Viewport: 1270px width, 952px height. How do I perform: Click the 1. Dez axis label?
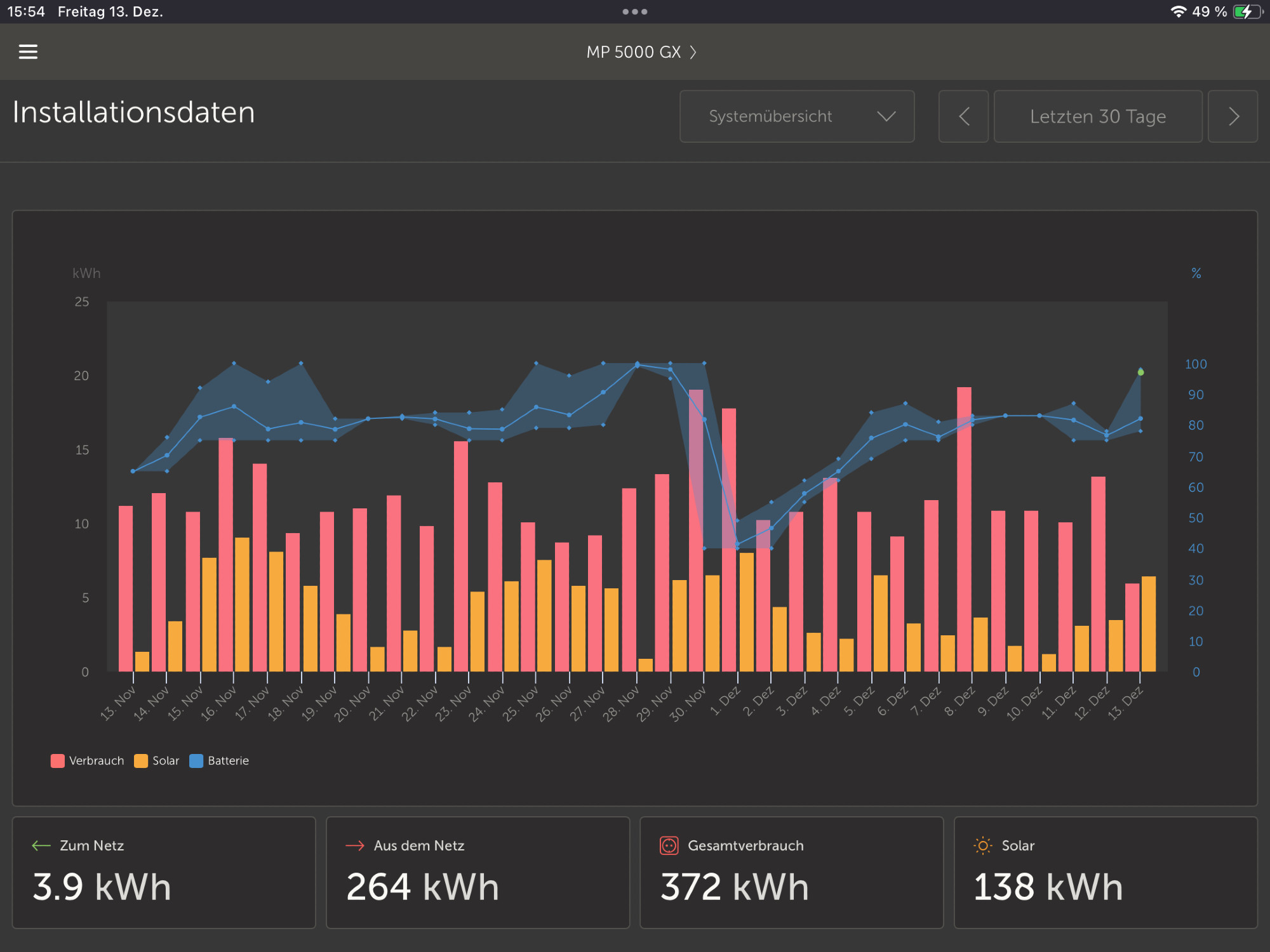pyautogui.click(x=725, y=701)
